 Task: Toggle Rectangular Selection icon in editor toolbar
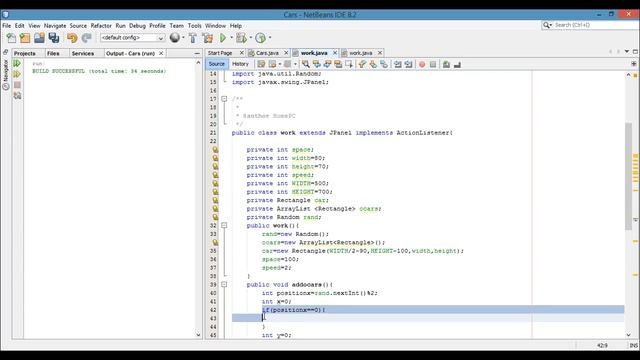click(x=349, y=64)
